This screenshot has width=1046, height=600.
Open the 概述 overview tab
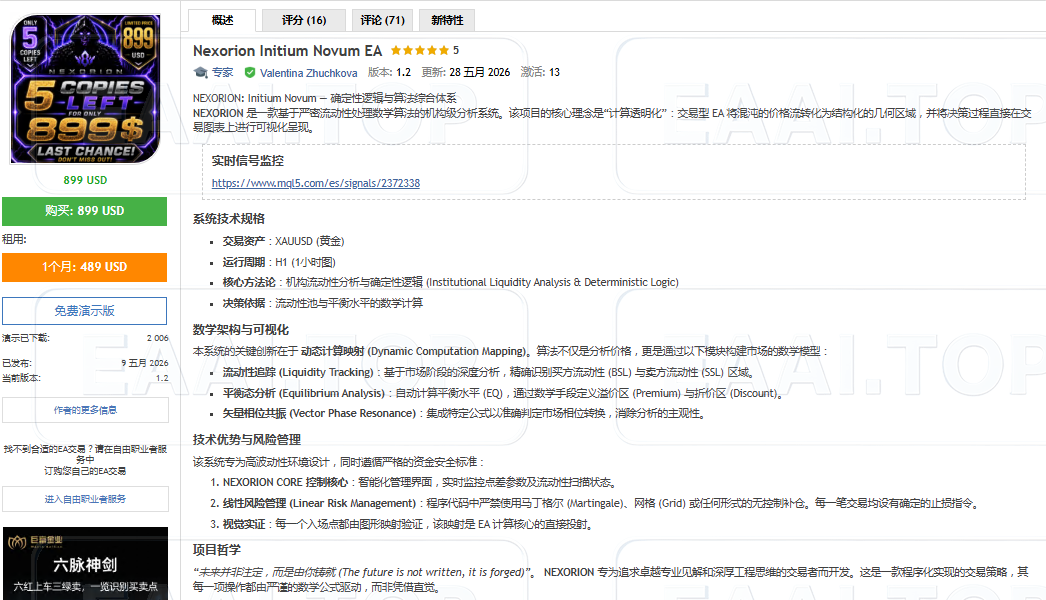tap(222, 20)
